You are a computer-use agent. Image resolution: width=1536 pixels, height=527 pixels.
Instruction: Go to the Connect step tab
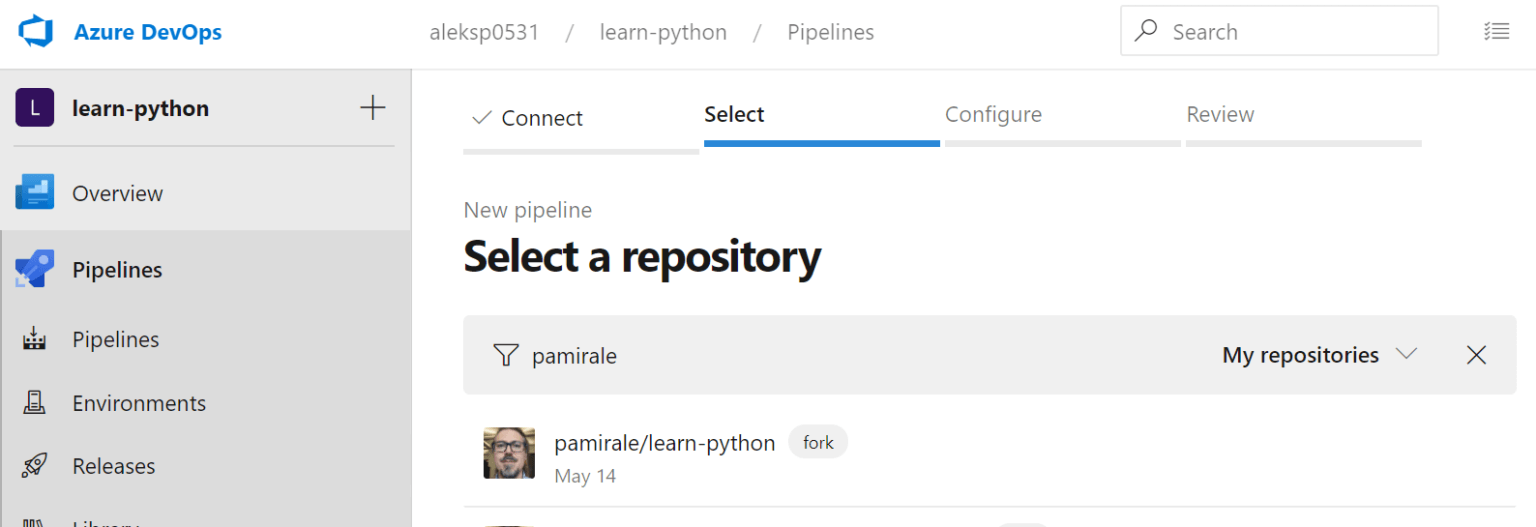pyautogui.click(x=541, y=118)
